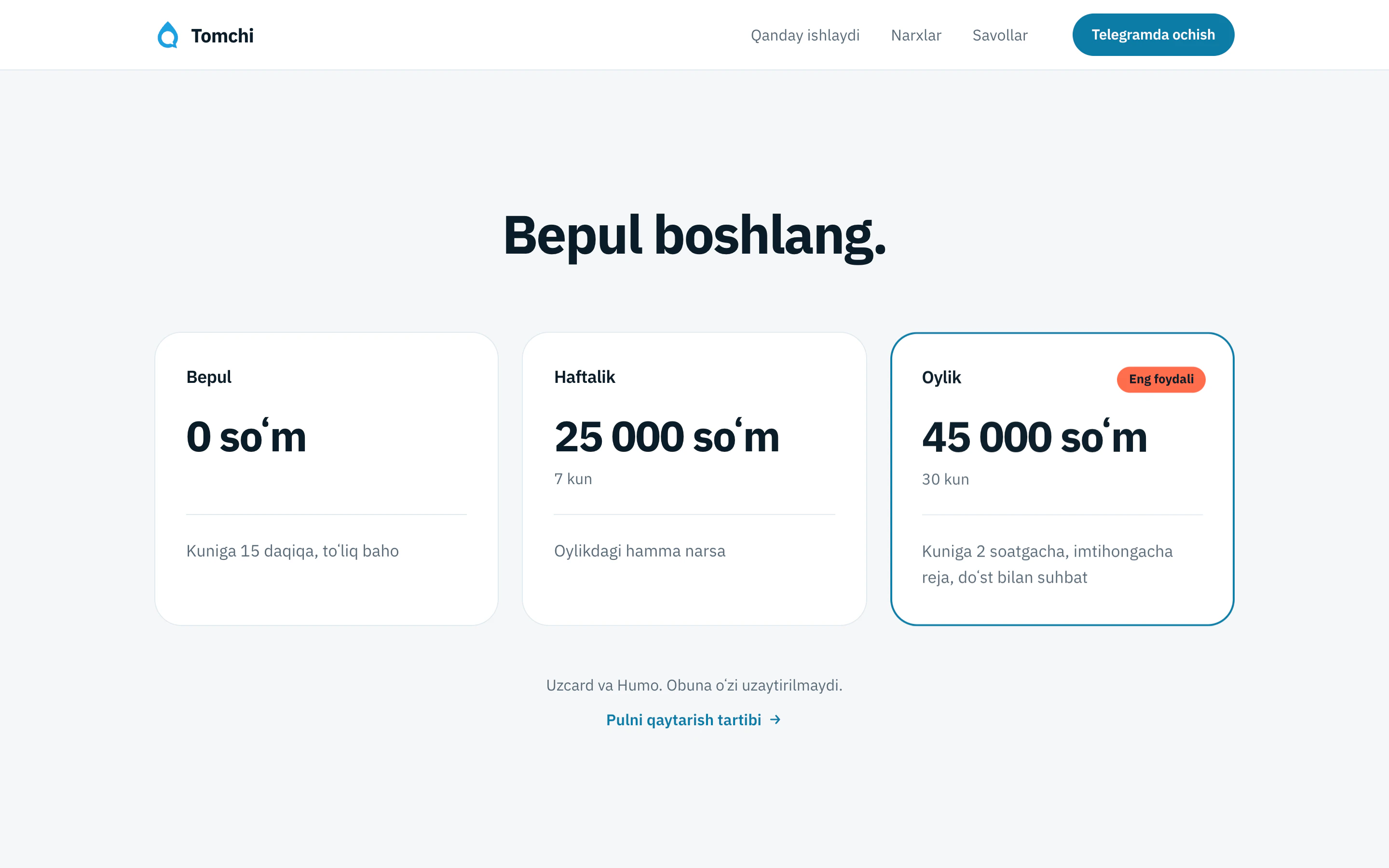The image size is (1389, 868).
Task: Click the Eng foydali badge
Action: point(1160,379)
